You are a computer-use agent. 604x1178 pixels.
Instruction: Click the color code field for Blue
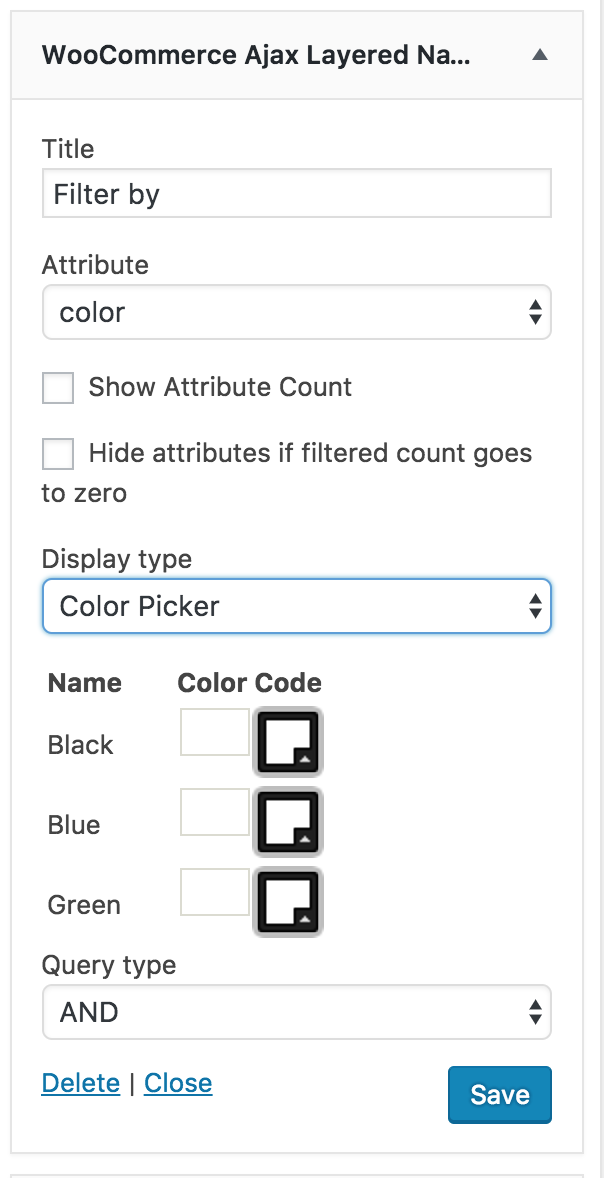(x=214, y=811)
